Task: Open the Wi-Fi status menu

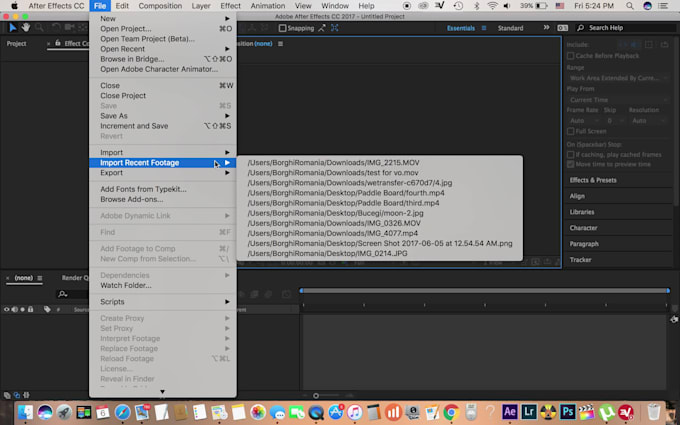Action: click(492, 6)
